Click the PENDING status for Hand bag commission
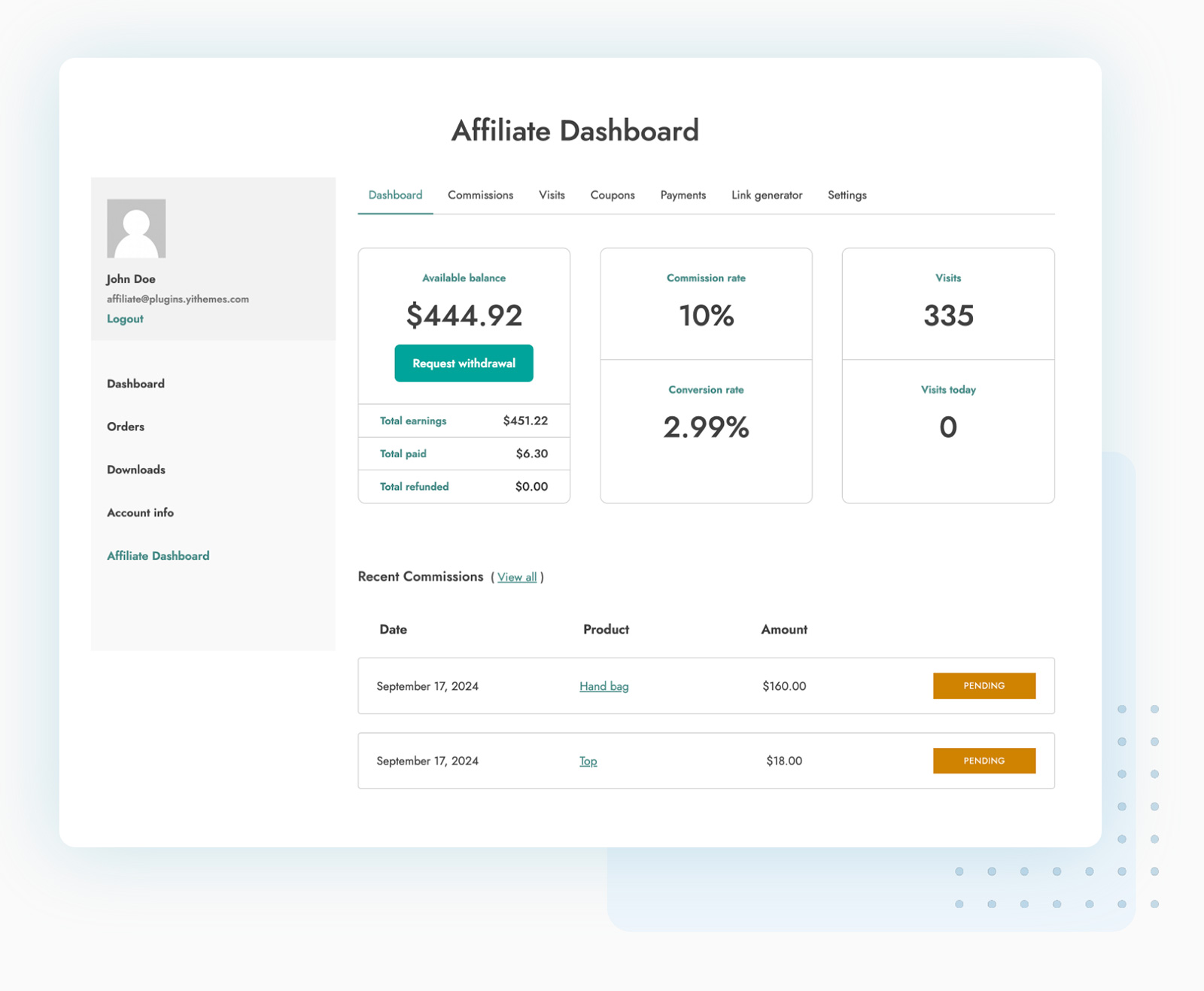The height and width of the screenshot is (991, 1204). click(984, 685)
